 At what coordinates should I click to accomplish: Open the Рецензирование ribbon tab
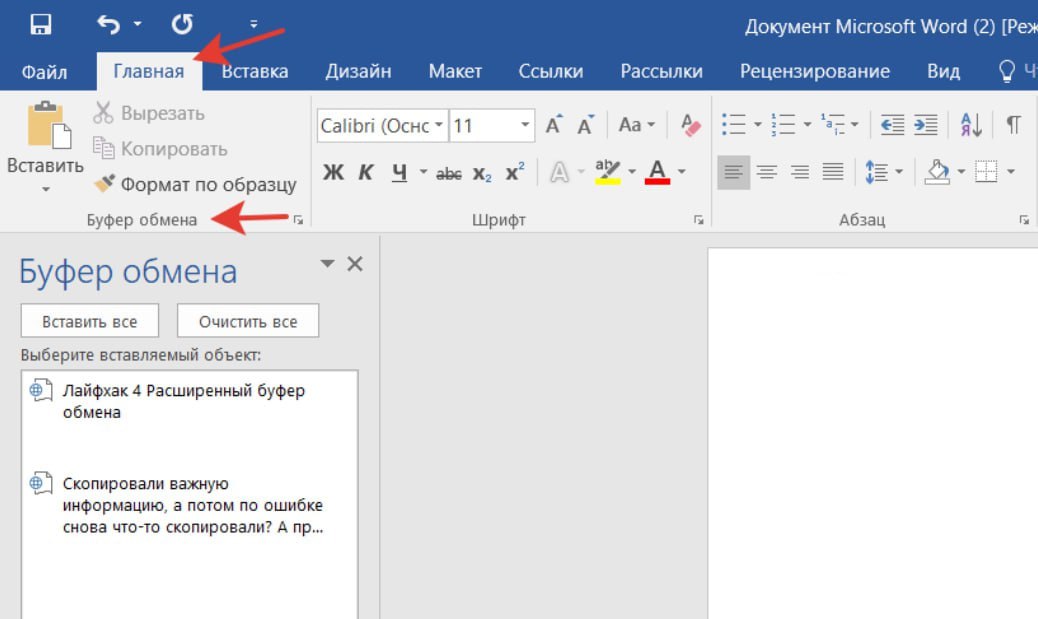(x=814, y=71)
